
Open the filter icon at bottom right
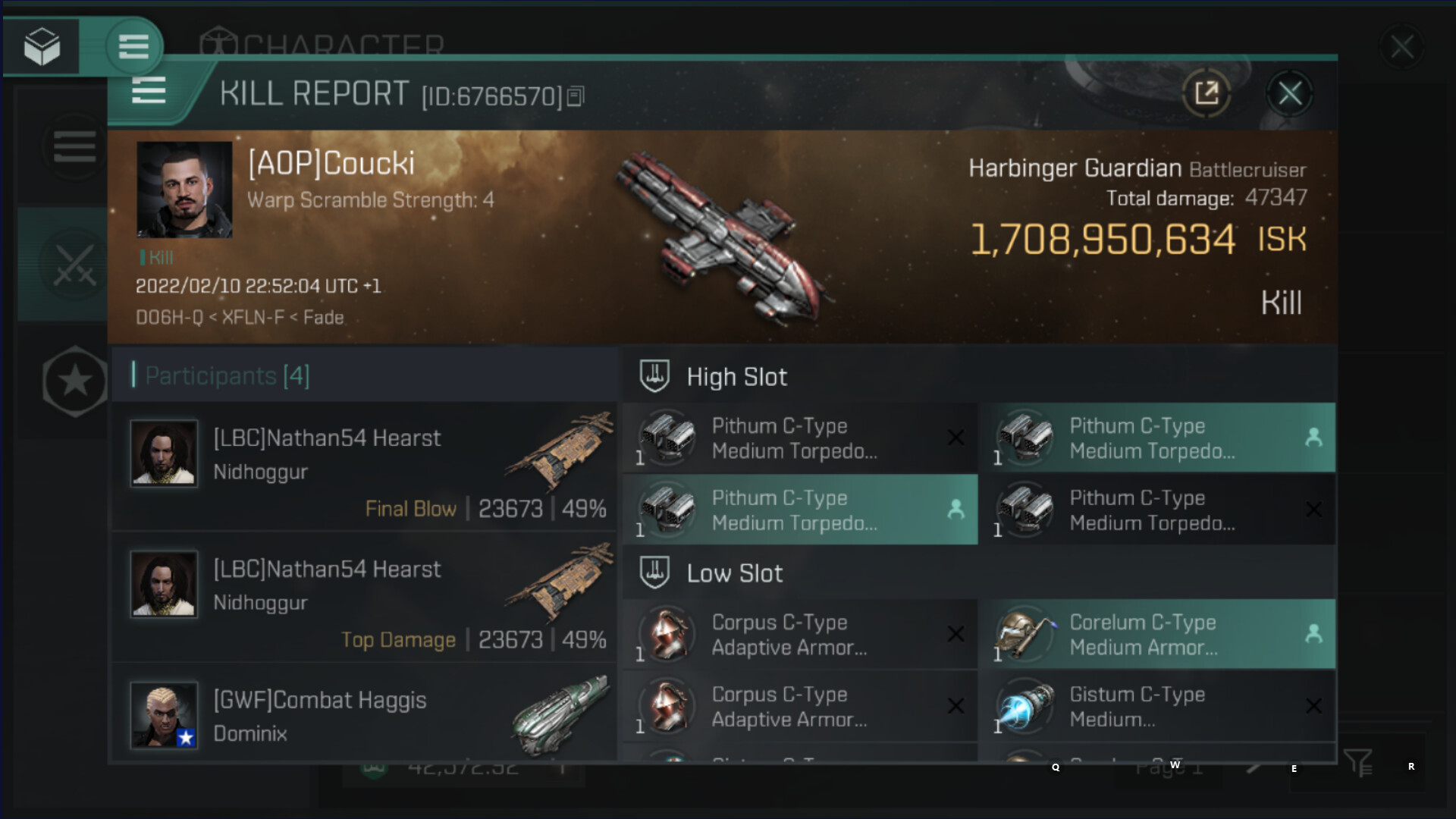1357,762
